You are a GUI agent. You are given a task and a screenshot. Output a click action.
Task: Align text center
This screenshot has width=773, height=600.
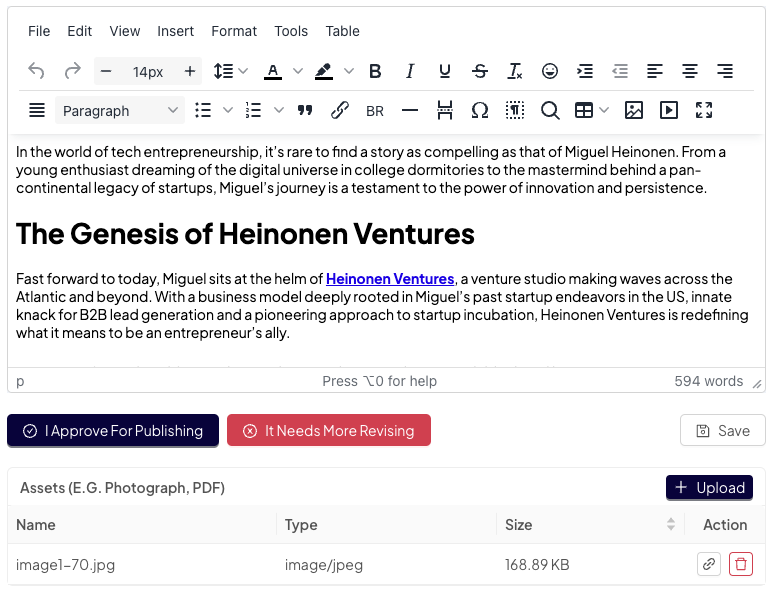pos(690,71)
